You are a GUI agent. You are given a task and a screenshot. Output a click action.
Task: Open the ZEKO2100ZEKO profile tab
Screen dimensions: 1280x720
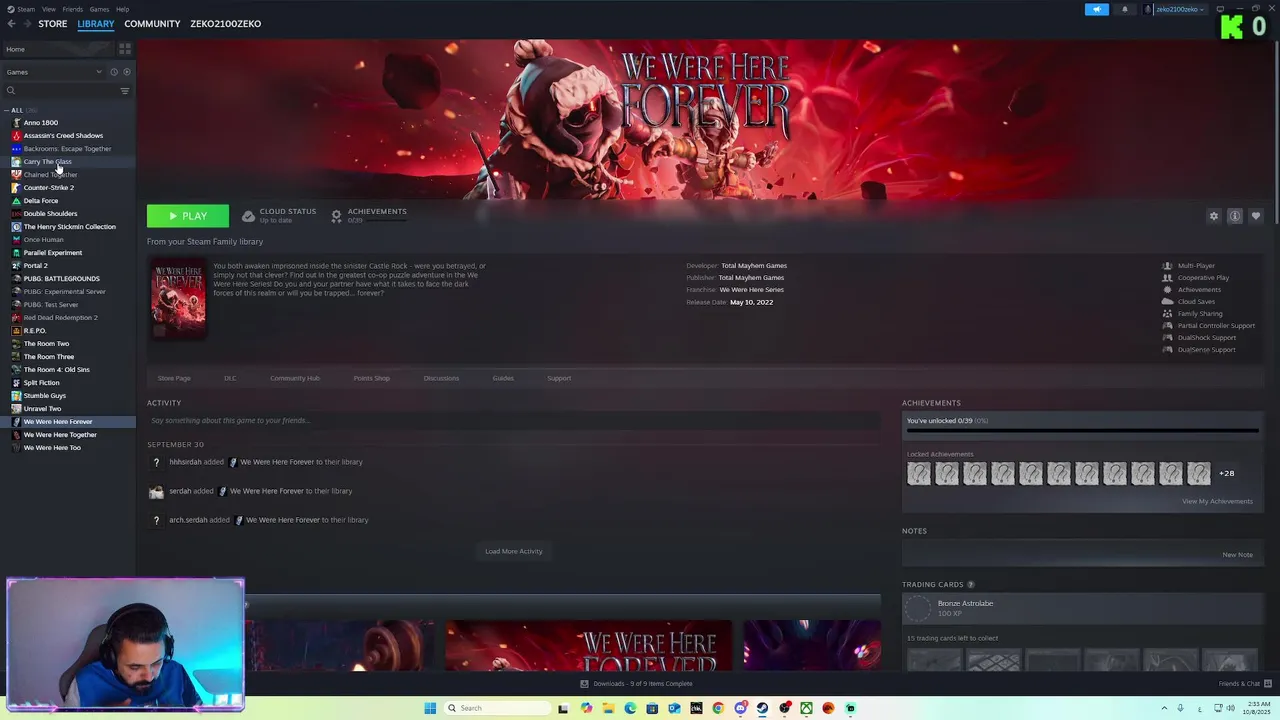[x=225, y=24]
